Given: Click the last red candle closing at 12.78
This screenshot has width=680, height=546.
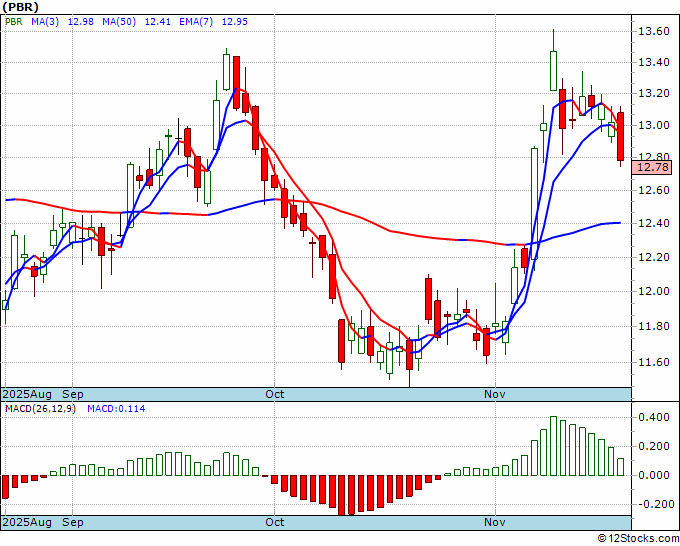Looking at the screenshot, I should pyautogui.click(x=621, y=137).
